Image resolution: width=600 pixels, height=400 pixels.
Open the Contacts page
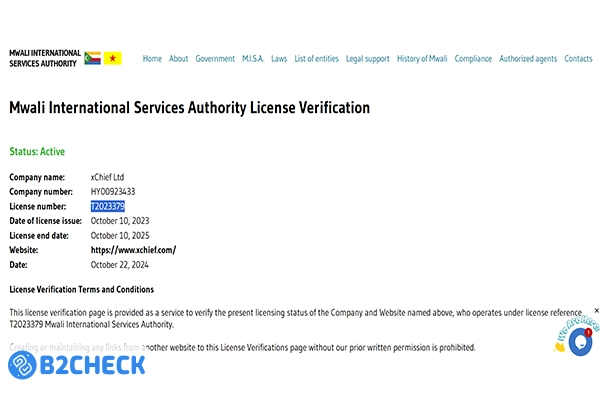click(x=578, y=59)
